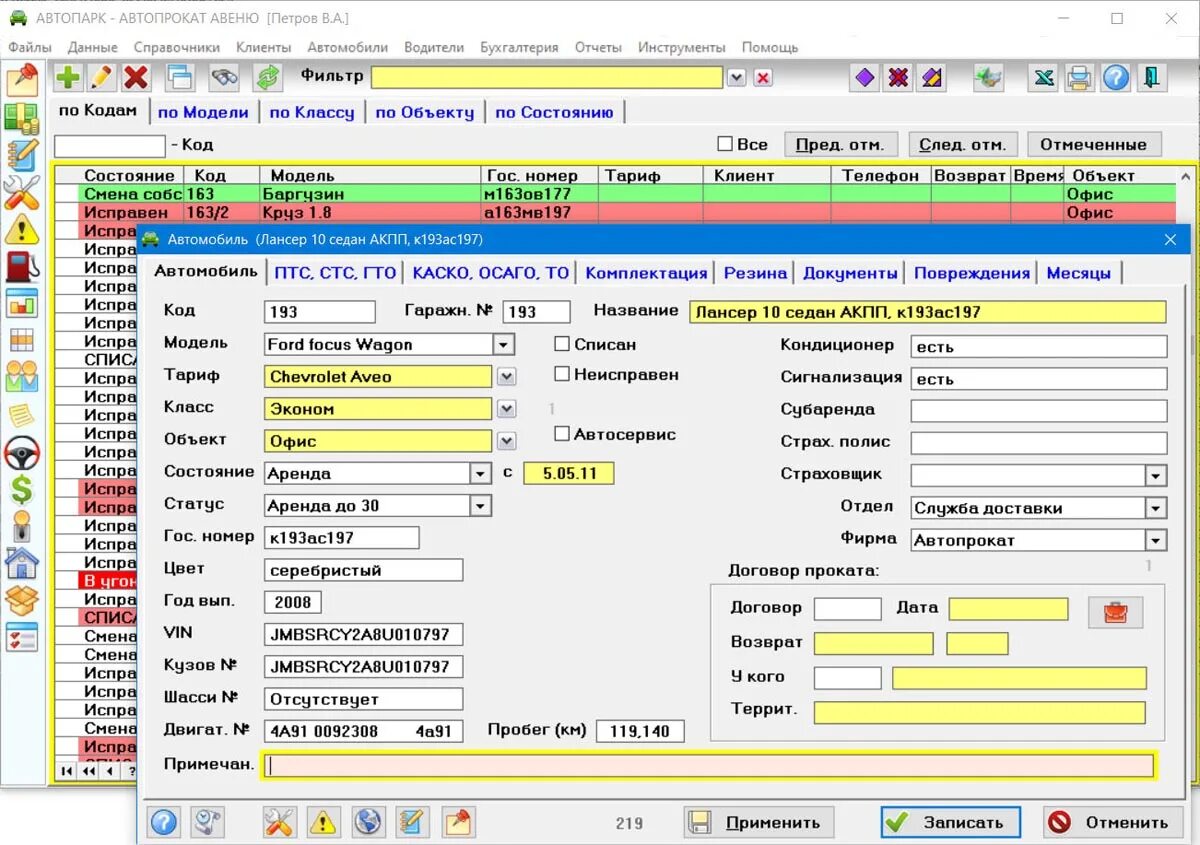
Task: Click the green dollar sign sidebar icon
Action: [22, 489]
